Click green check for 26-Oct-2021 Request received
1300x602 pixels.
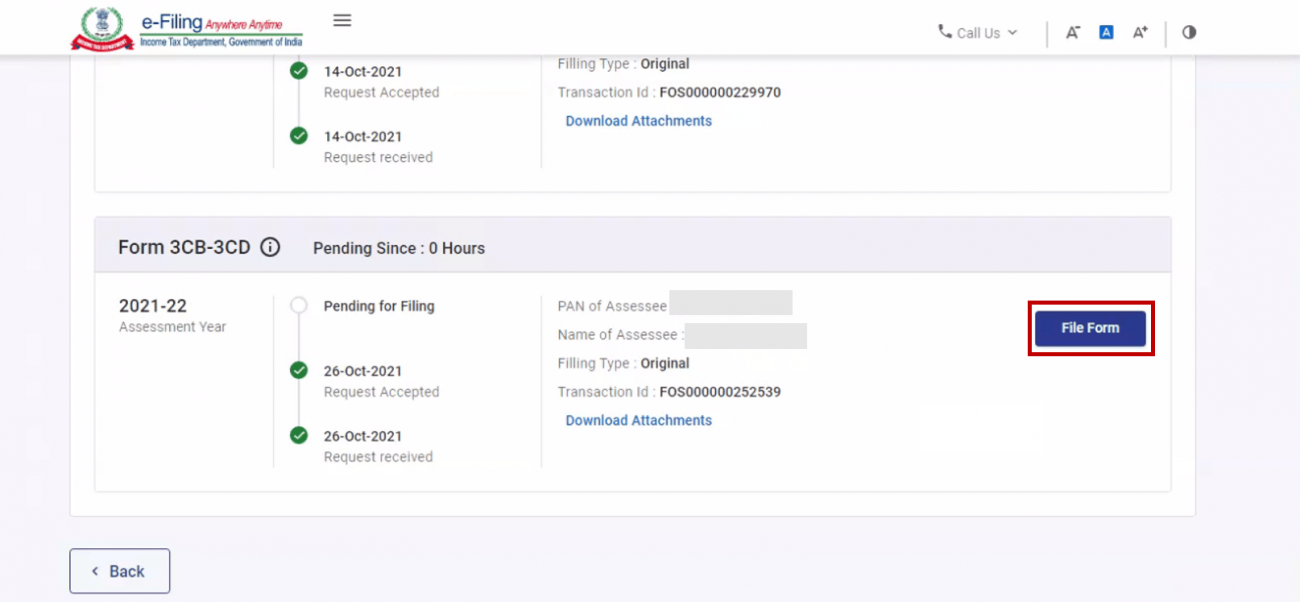[298, 436]
